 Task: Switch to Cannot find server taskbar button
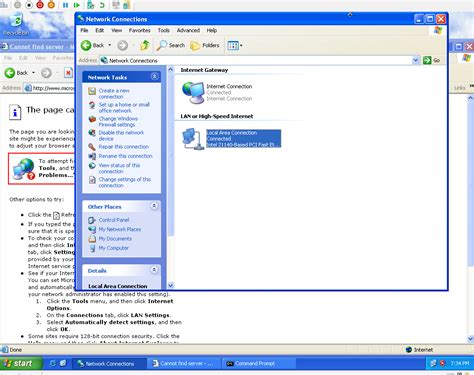click(x=184, y=364)
